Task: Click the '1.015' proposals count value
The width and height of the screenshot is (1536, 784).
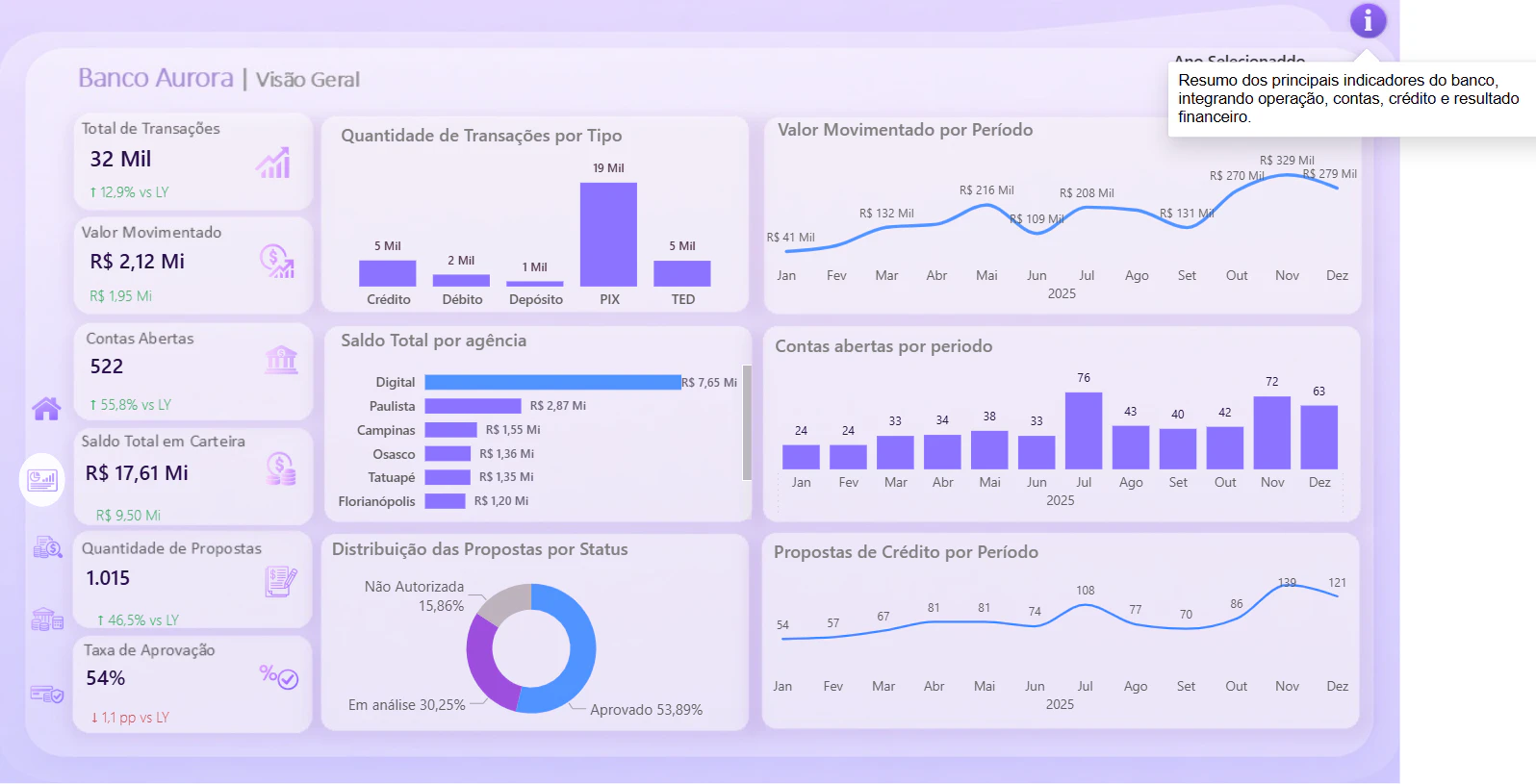Action: (108, 578)
